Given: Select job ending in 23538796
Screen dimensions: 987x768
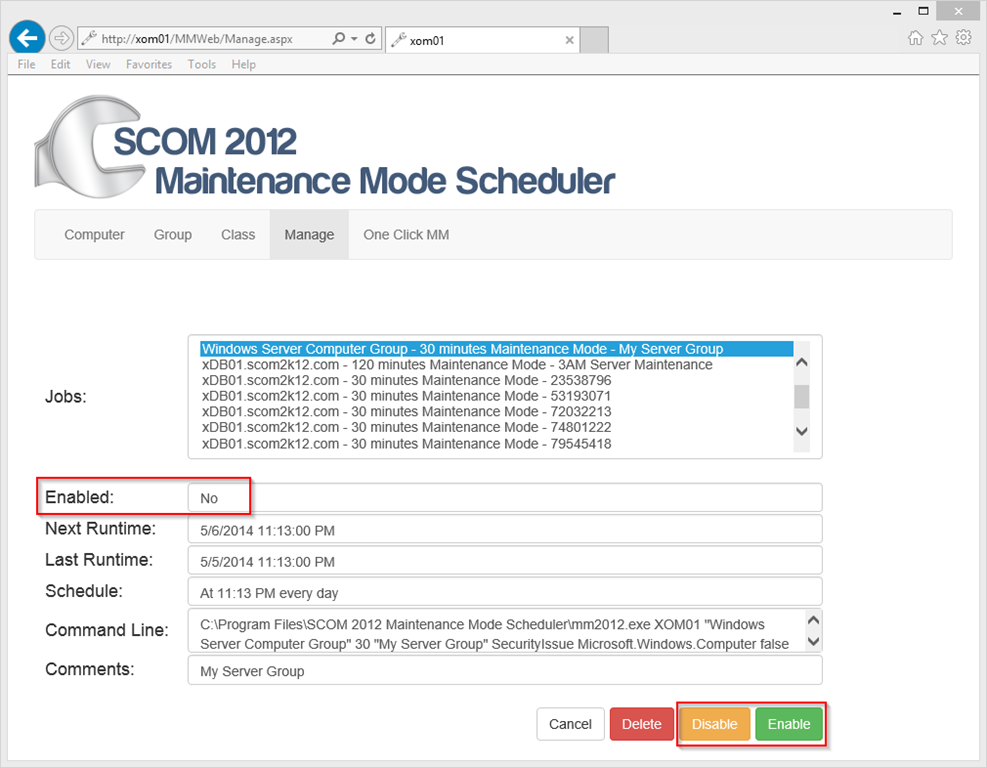Looking at the screenshot, I should 496,380.
